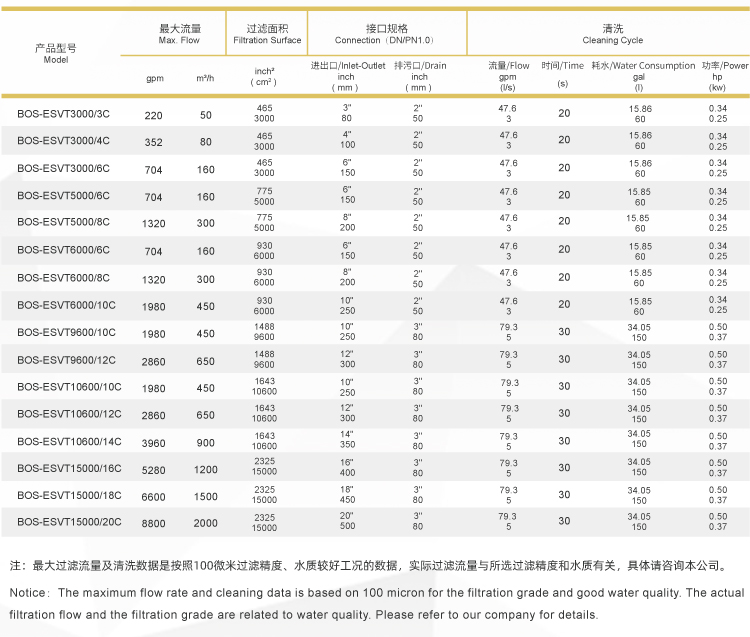Click the Cleaning Cycle header
Image resolution: width=750 pixels, height=637 pixels.
pos(613,34)
